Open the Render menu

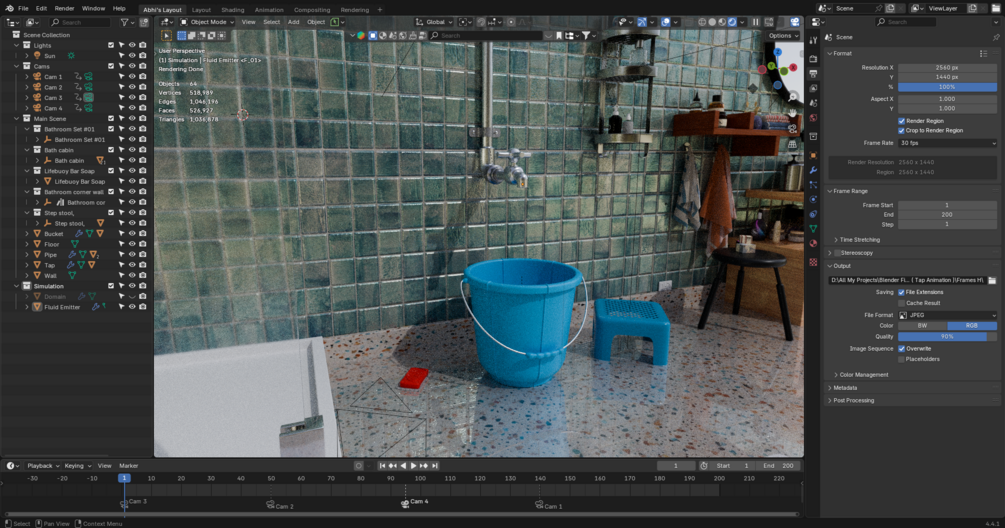(x=64, y=8)
